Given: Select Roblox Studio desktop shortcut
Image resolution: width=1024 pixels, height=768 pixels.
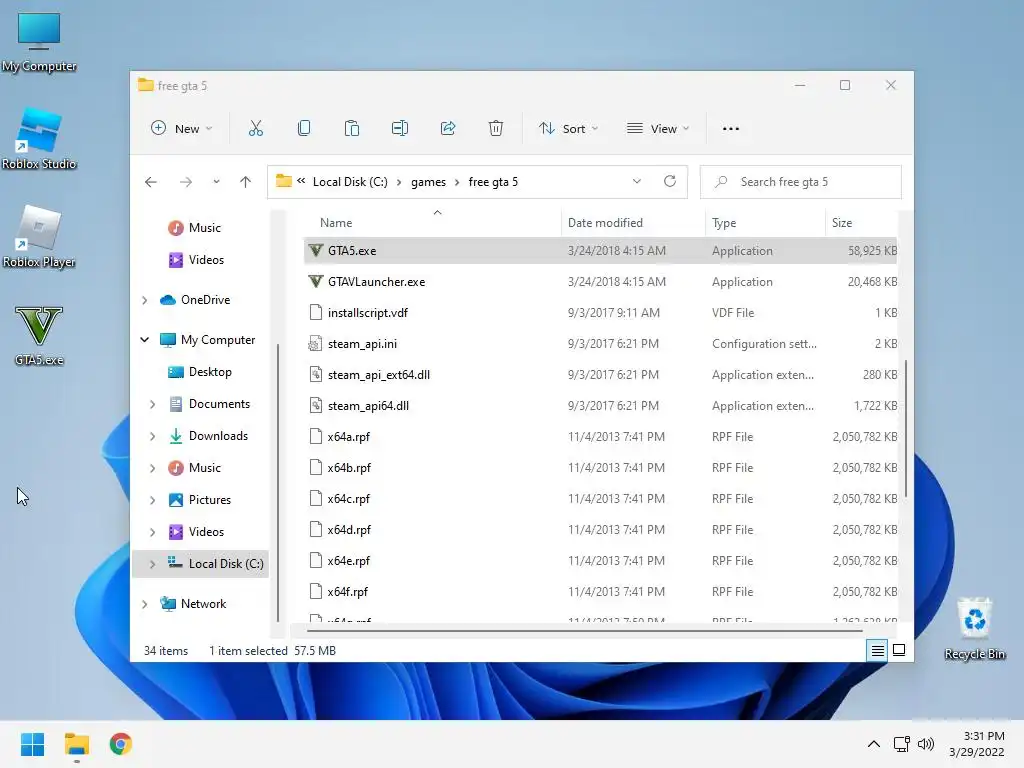Looking at the screenshot, I should click(x=39, y=140).
